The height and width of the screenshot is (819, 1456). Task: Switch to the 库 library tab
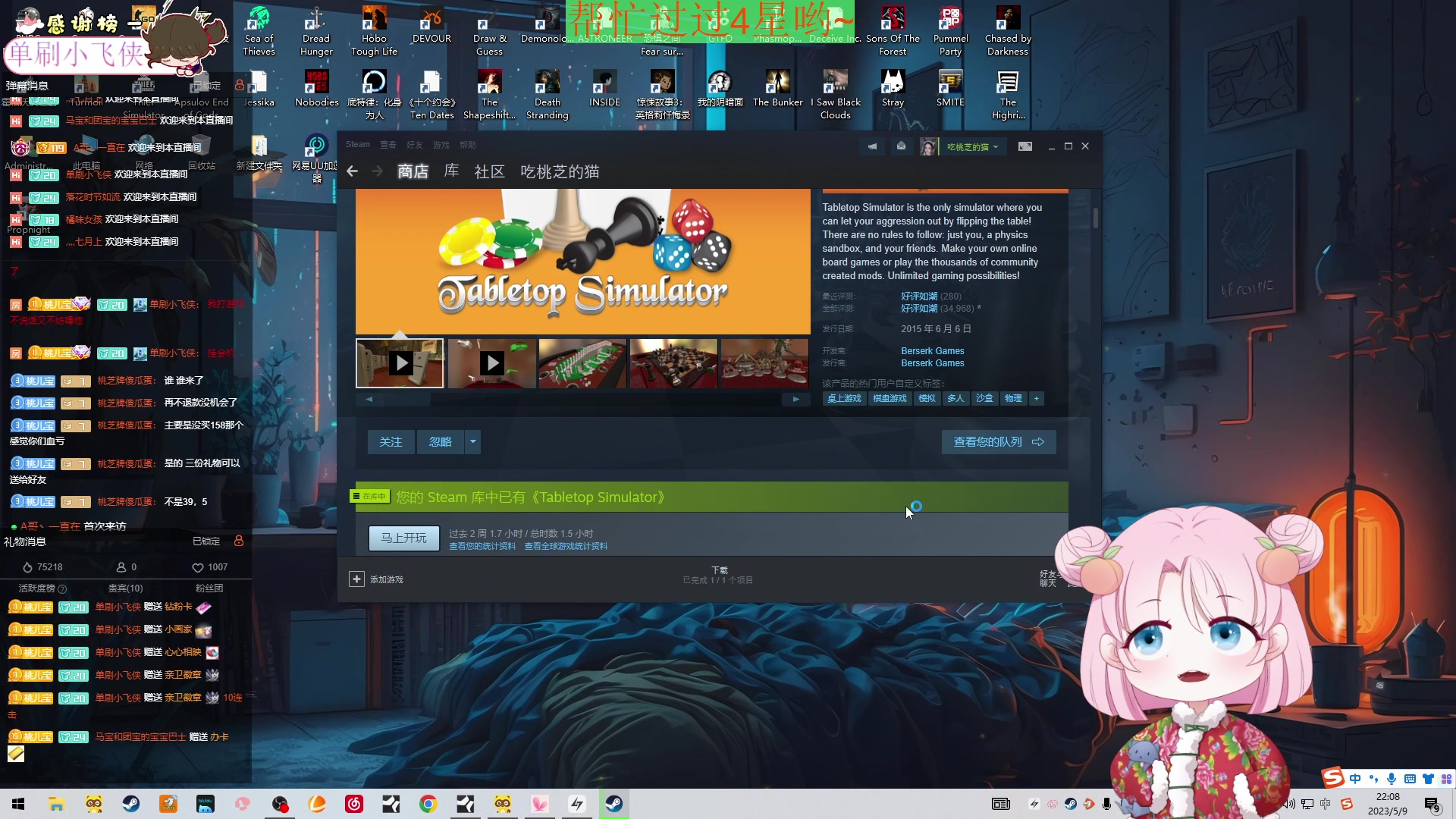tap(451, 171)
